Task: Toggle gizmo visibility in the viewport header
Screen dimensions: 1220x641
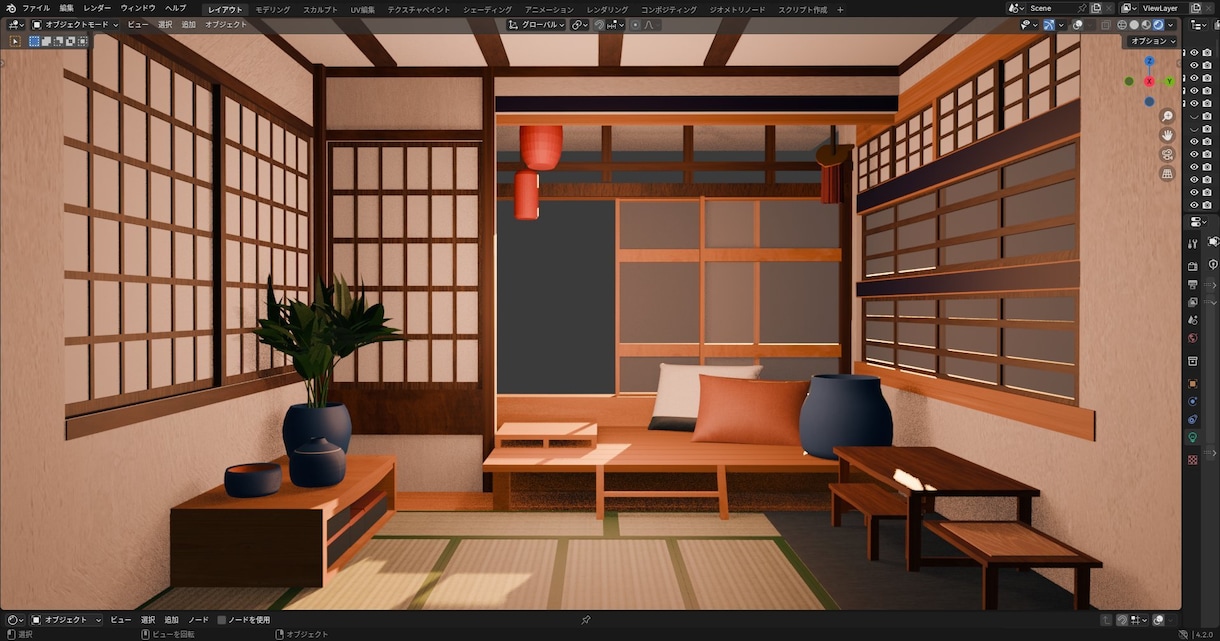Action: [1048, 25]
